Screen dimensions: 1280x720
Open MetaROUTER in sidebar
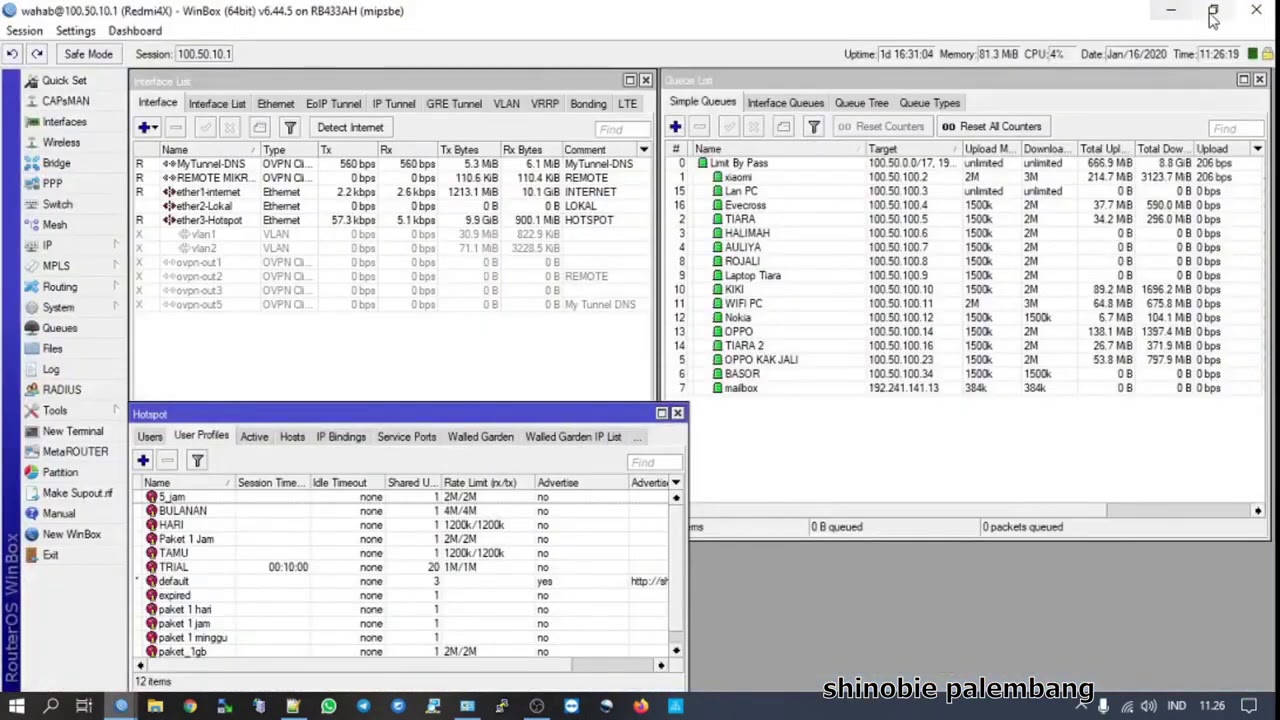tap(75, 452)
